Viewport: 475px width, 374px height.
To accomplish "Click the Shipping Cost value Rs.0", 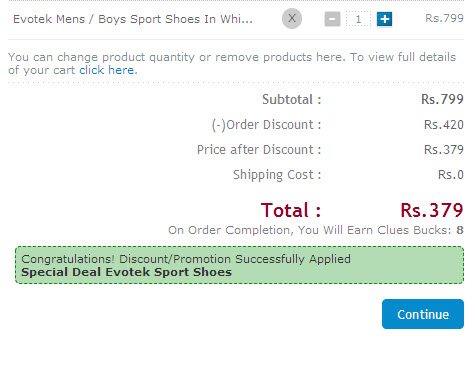I will (x=451, y=175).
